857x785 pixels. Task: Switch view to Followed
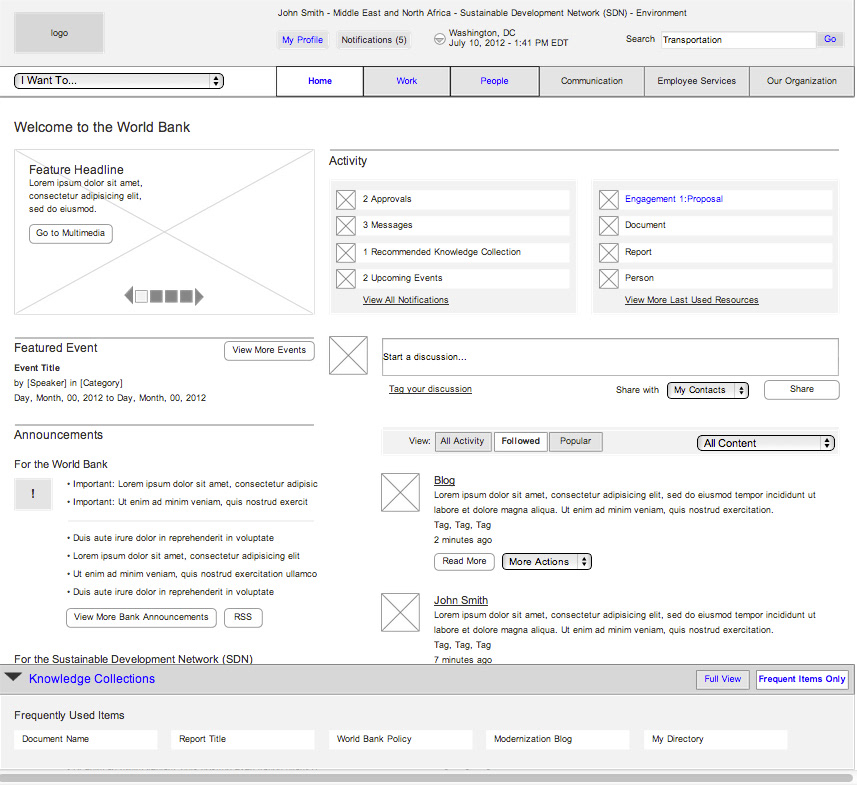click(520, 441)
